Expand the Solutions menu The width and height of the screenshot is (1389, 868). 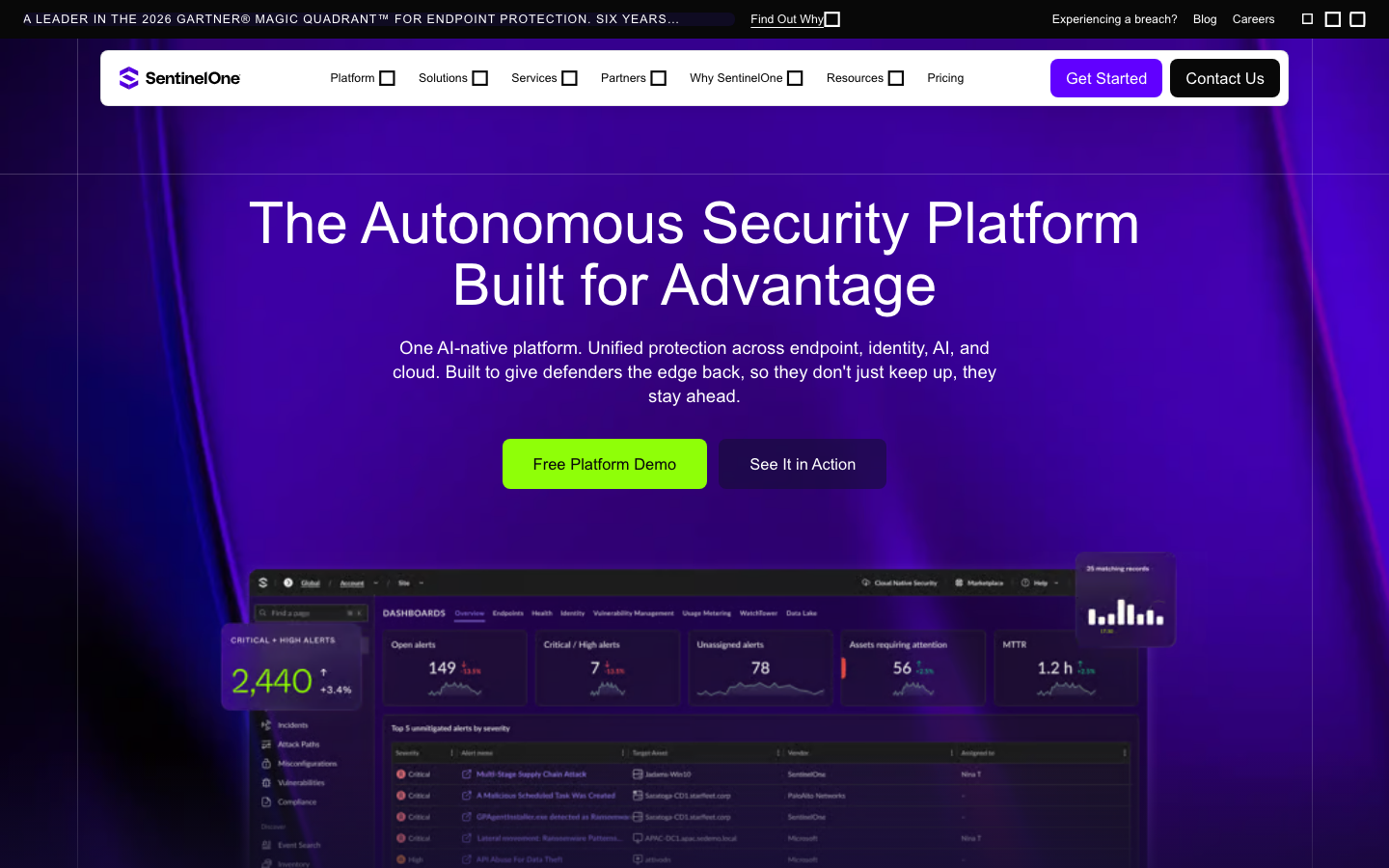pos(453,78)
